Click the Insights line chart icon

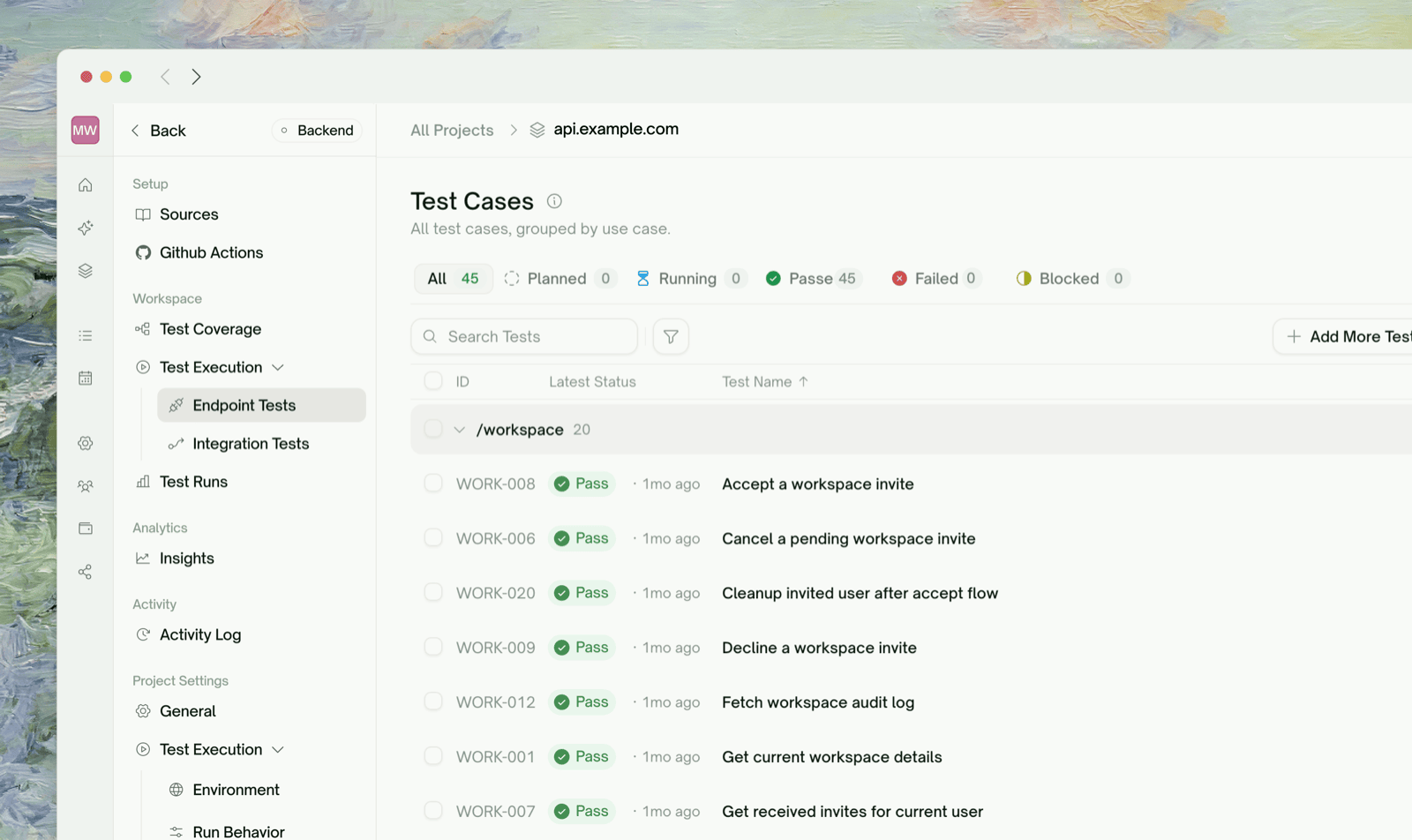point(143,559)
